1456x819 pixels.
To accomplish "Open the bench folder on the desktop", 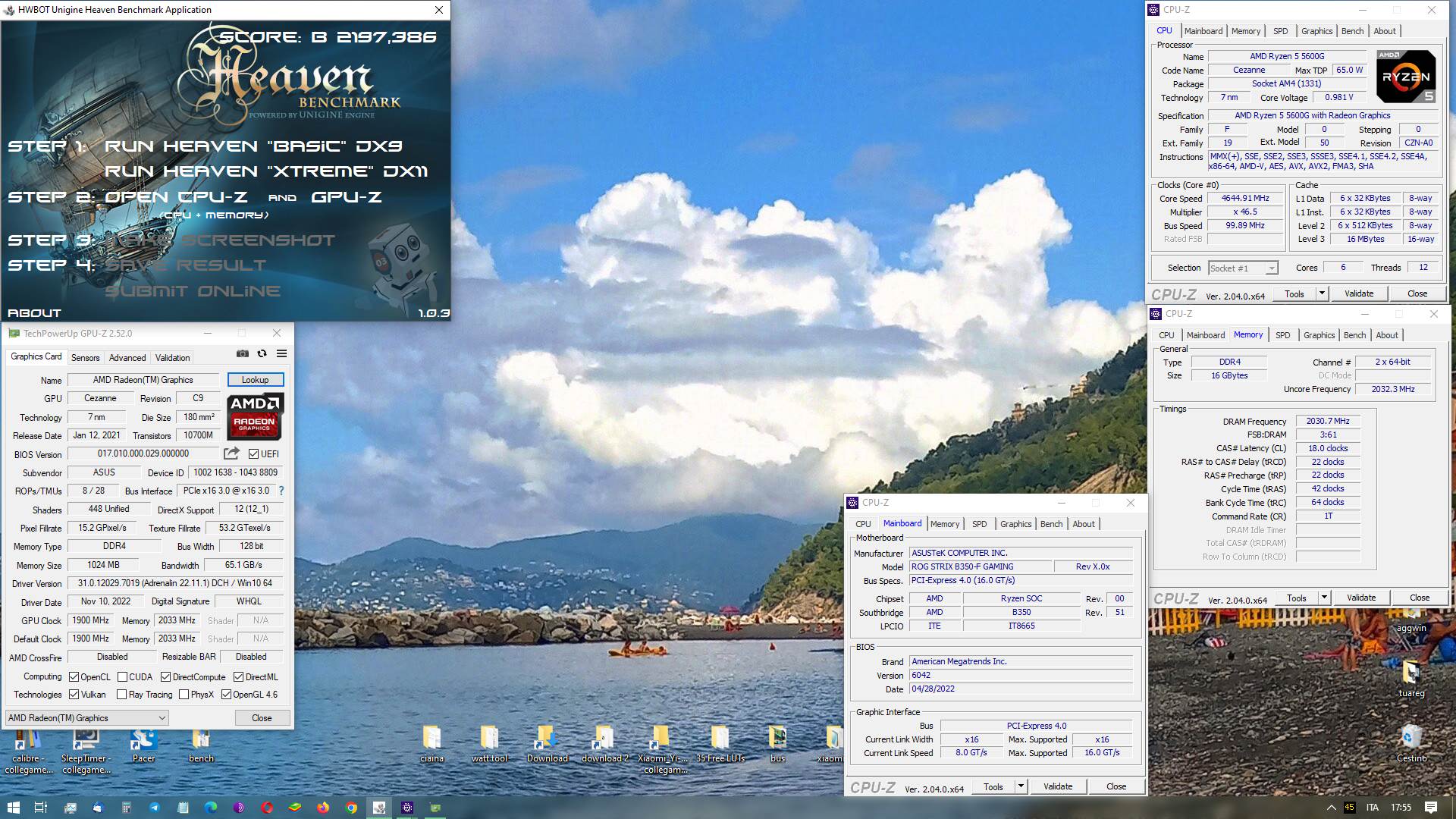I will click(201, 744).
